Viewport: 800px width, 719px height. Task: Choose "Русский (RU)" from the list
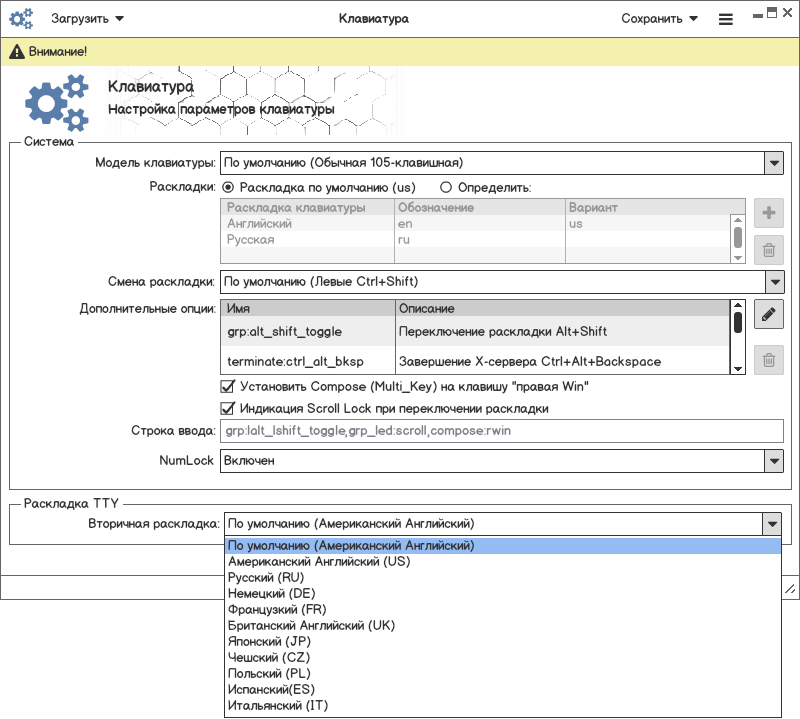tap(266, 578)
